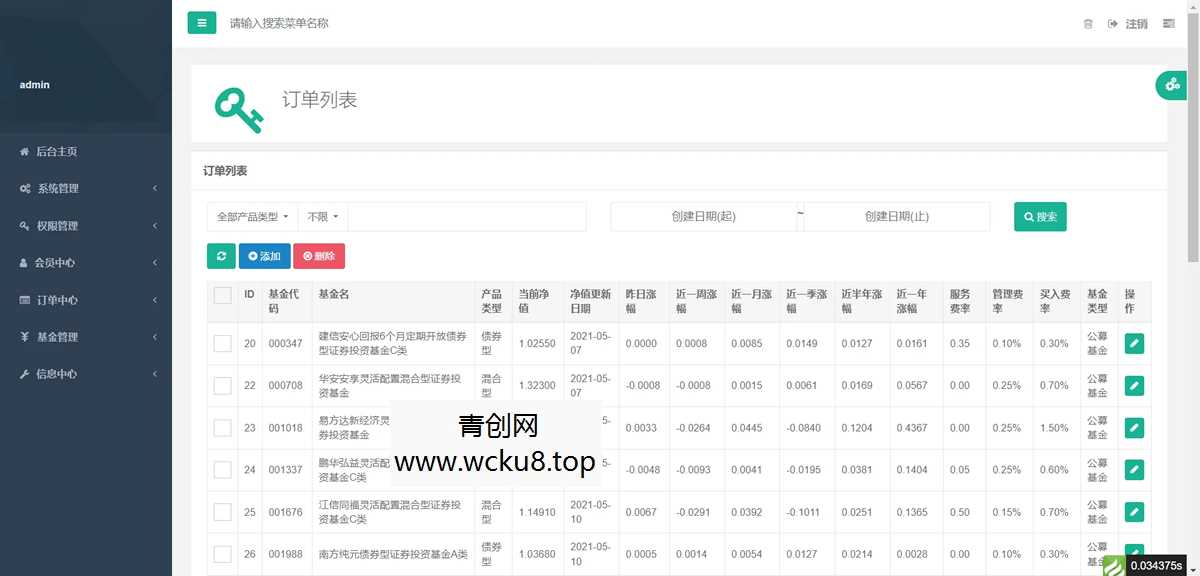Edit fund 000347 via green pencil icon
The height and width of the screenshot is (576, 1200).
point(1133,343)
